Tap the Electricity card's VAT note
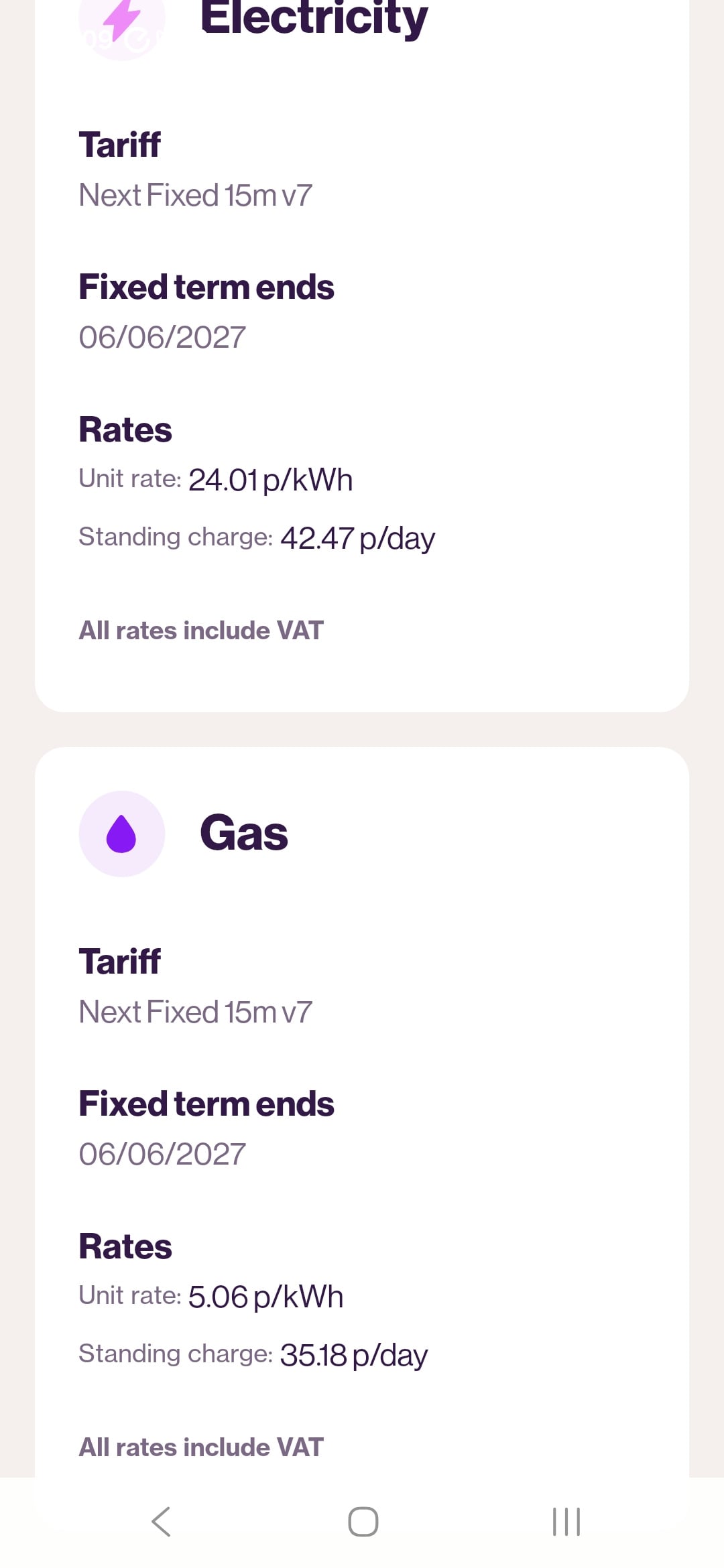 point(201,631)
